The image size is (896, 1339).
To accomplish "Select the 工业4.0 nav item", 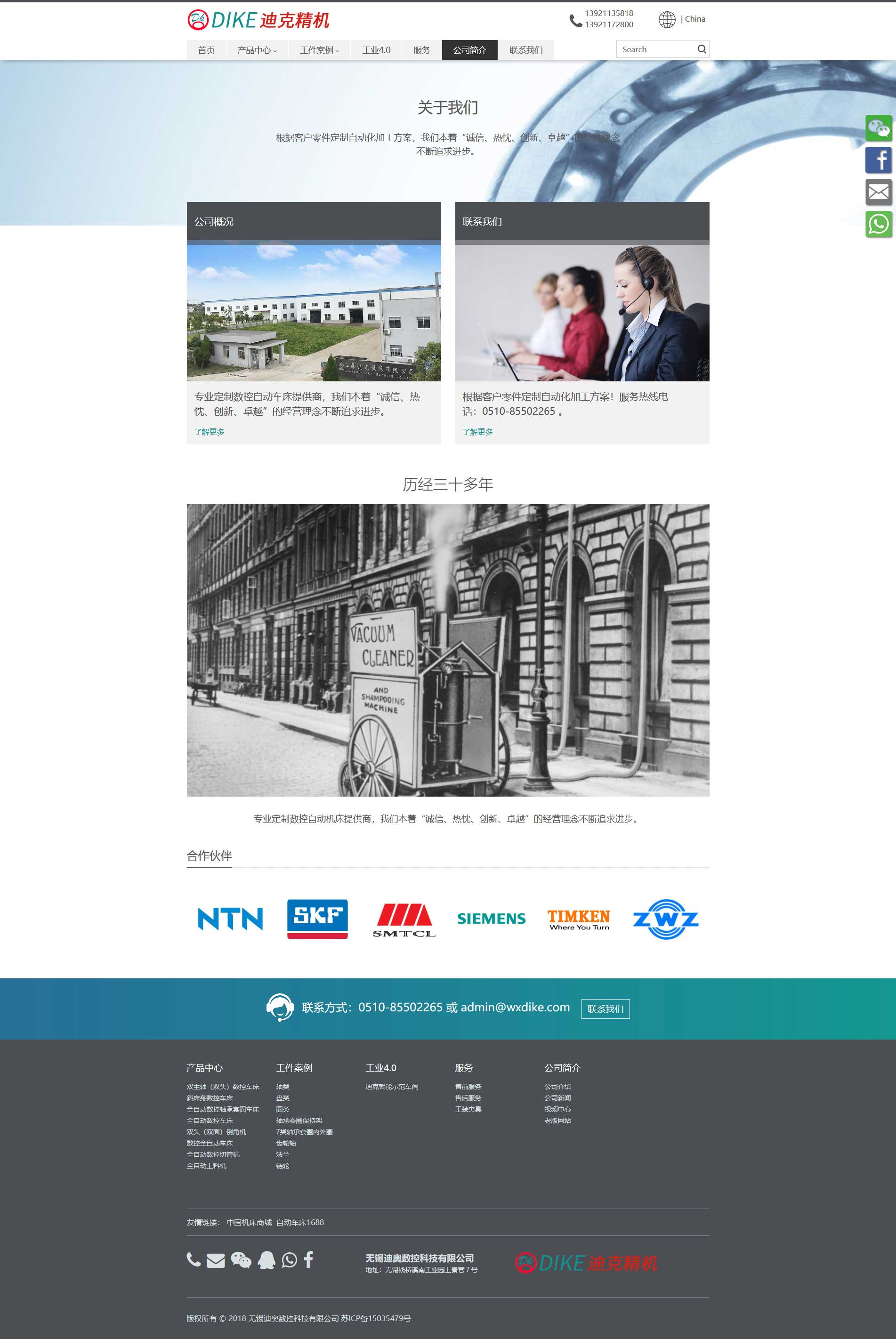I will pos(376,50).
